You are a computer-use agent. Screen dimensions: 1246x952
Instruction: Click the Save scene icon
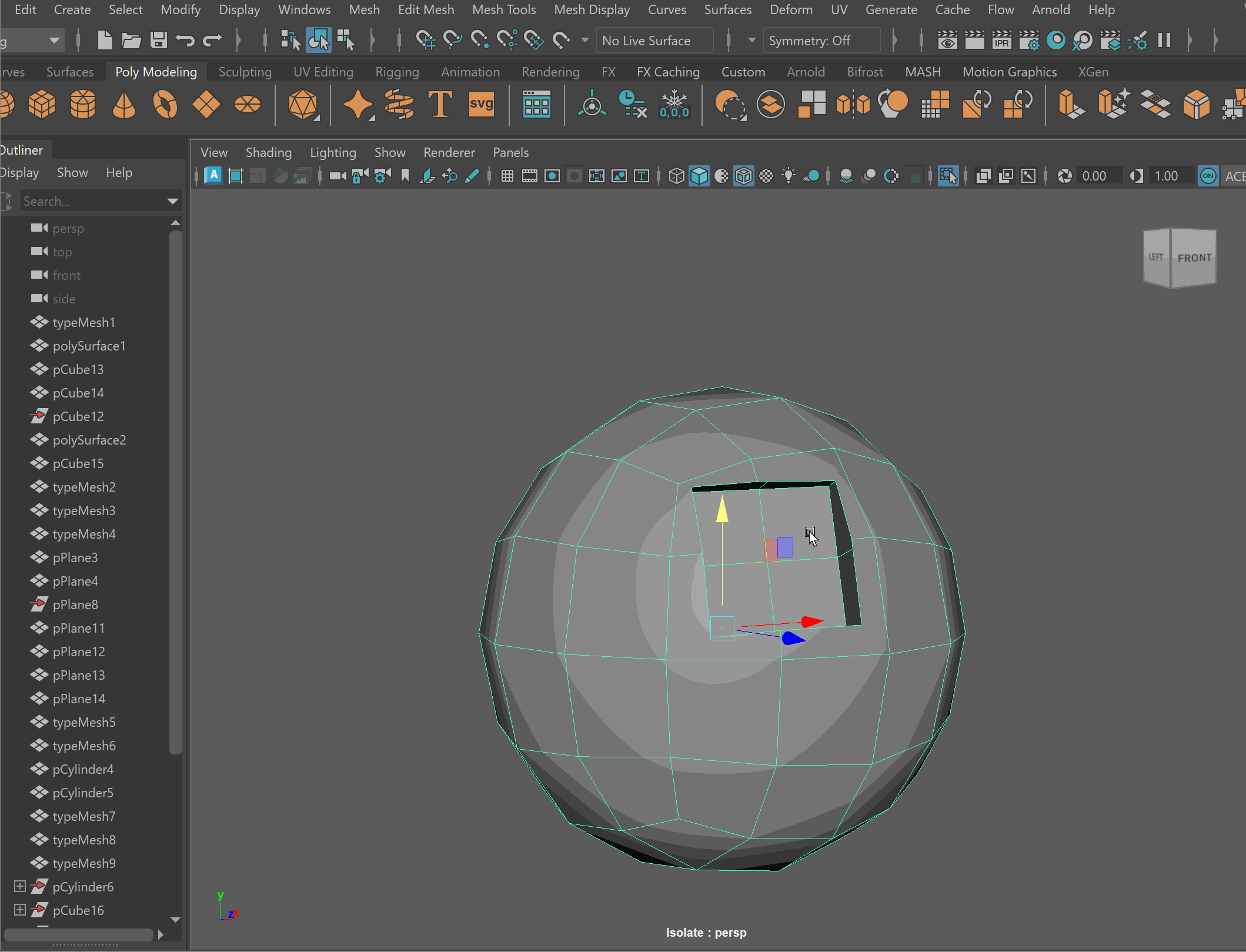[158, 41]
